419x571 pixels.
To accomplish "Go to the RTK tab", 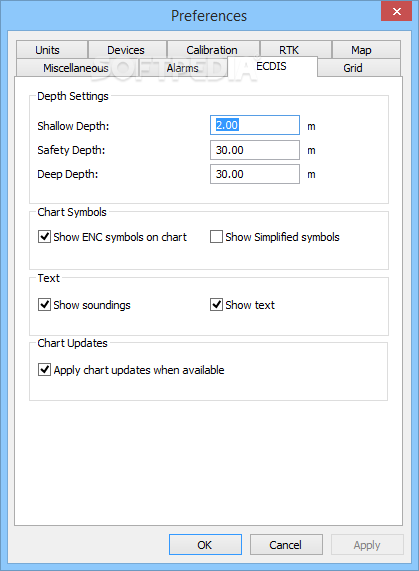I will click(x=295, y=50).
